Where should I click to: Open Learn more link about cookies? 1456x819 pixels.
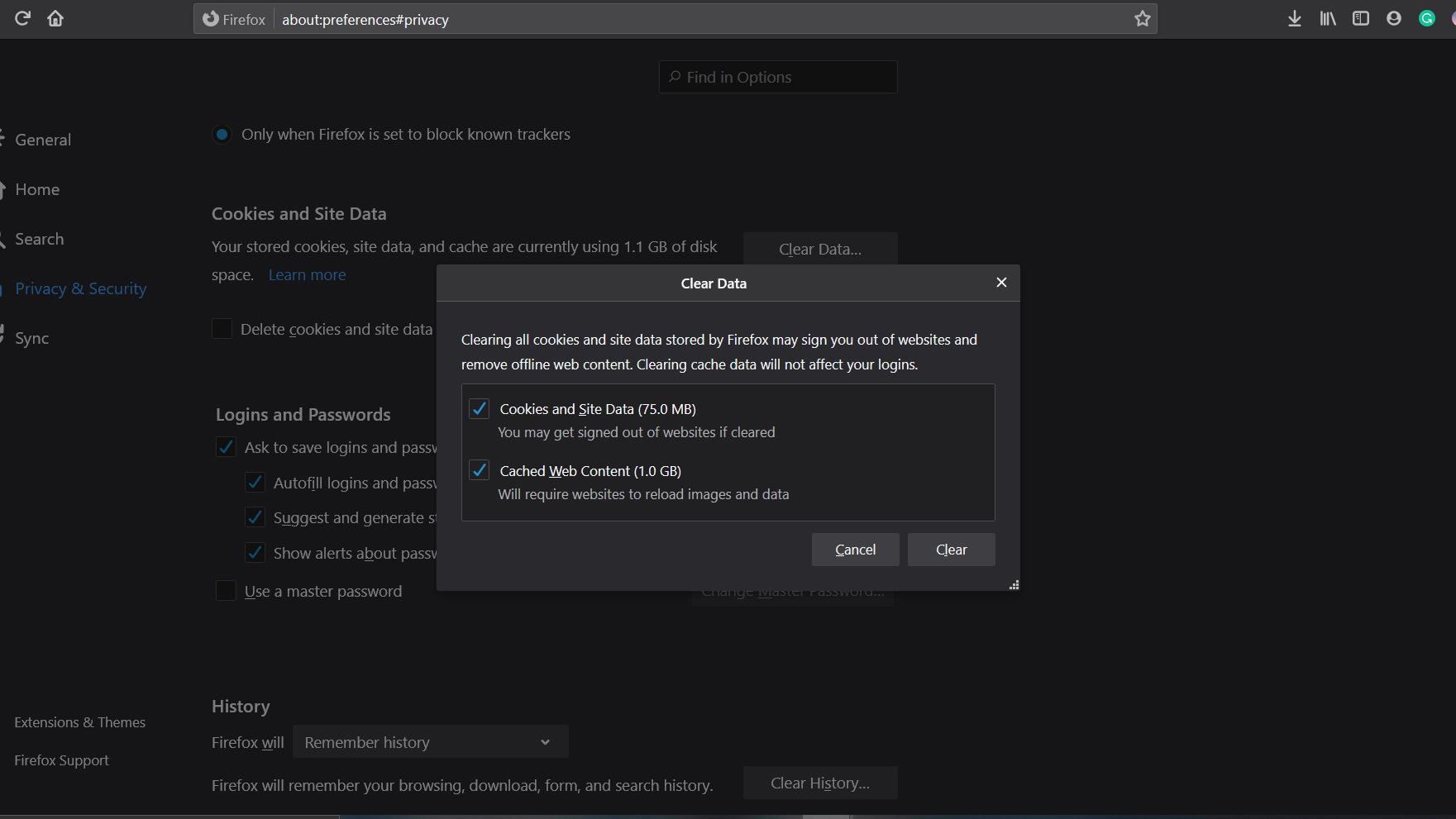click(x=307, y=274)
